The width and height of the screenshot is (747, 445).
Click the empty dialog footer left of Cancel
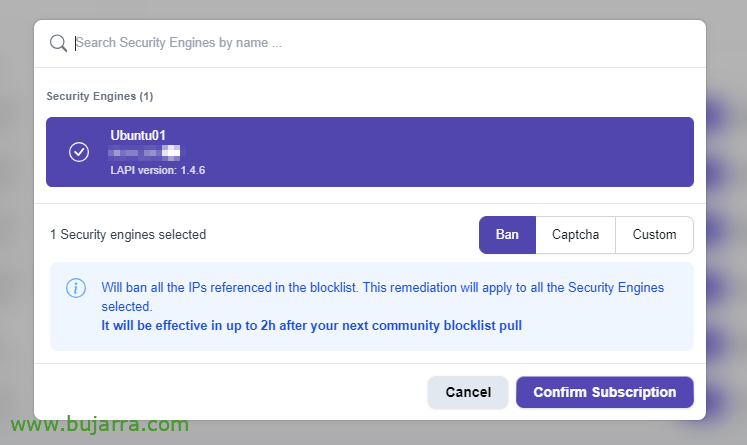click(x=231, y=392)
